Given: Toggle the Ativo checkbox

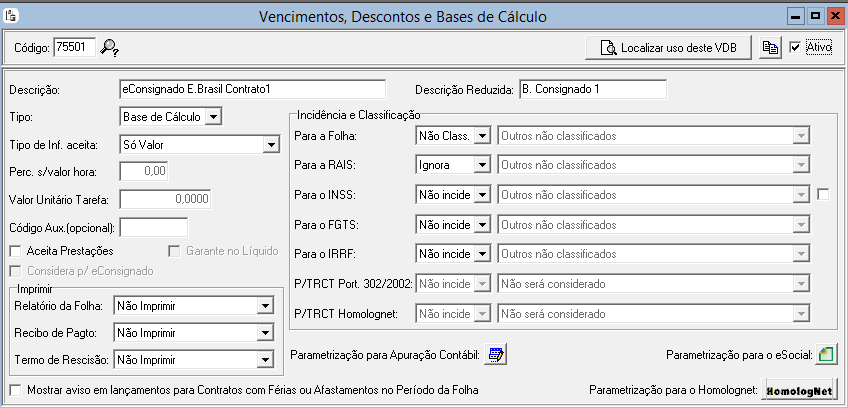Looking at the screenshot, I should point(795,48).
